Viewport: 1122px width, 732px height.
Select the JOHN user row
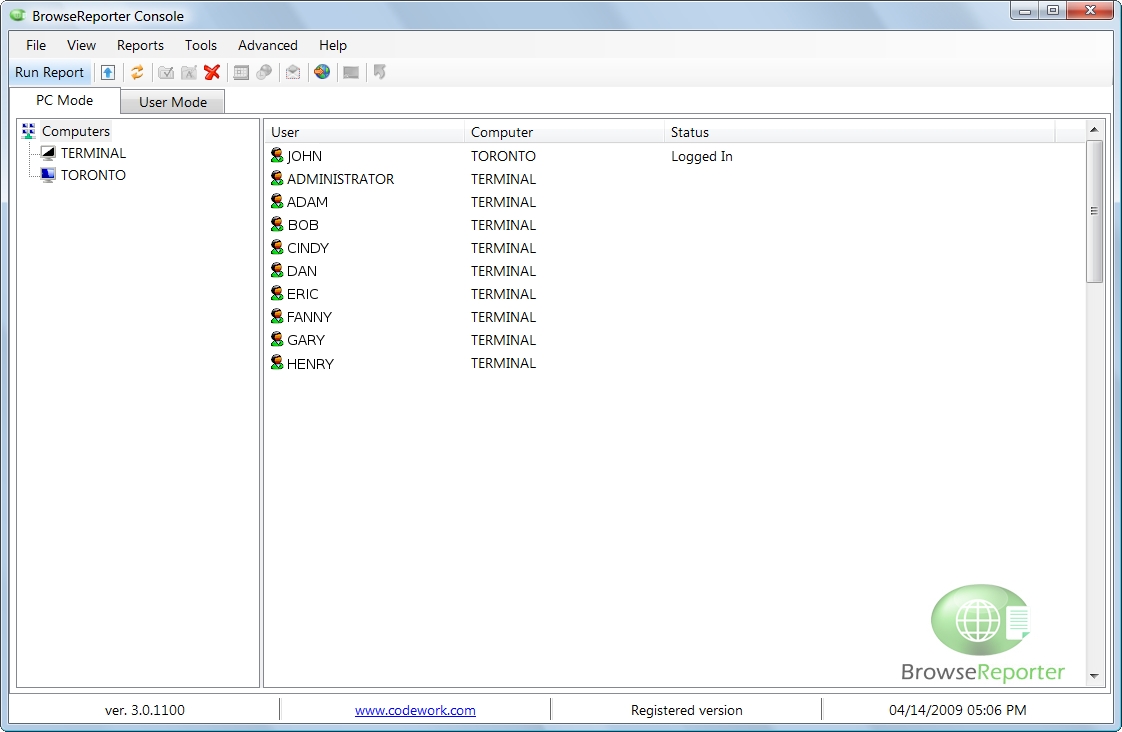[x=675, y=156]
